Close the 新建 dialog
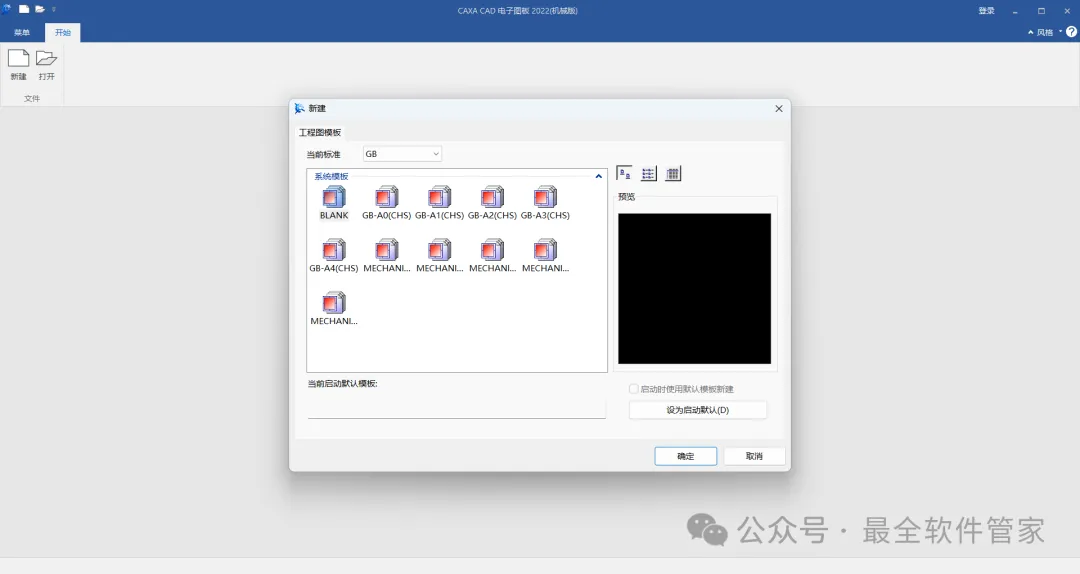This screenshot has width=1080, height=574. point(779,108)
